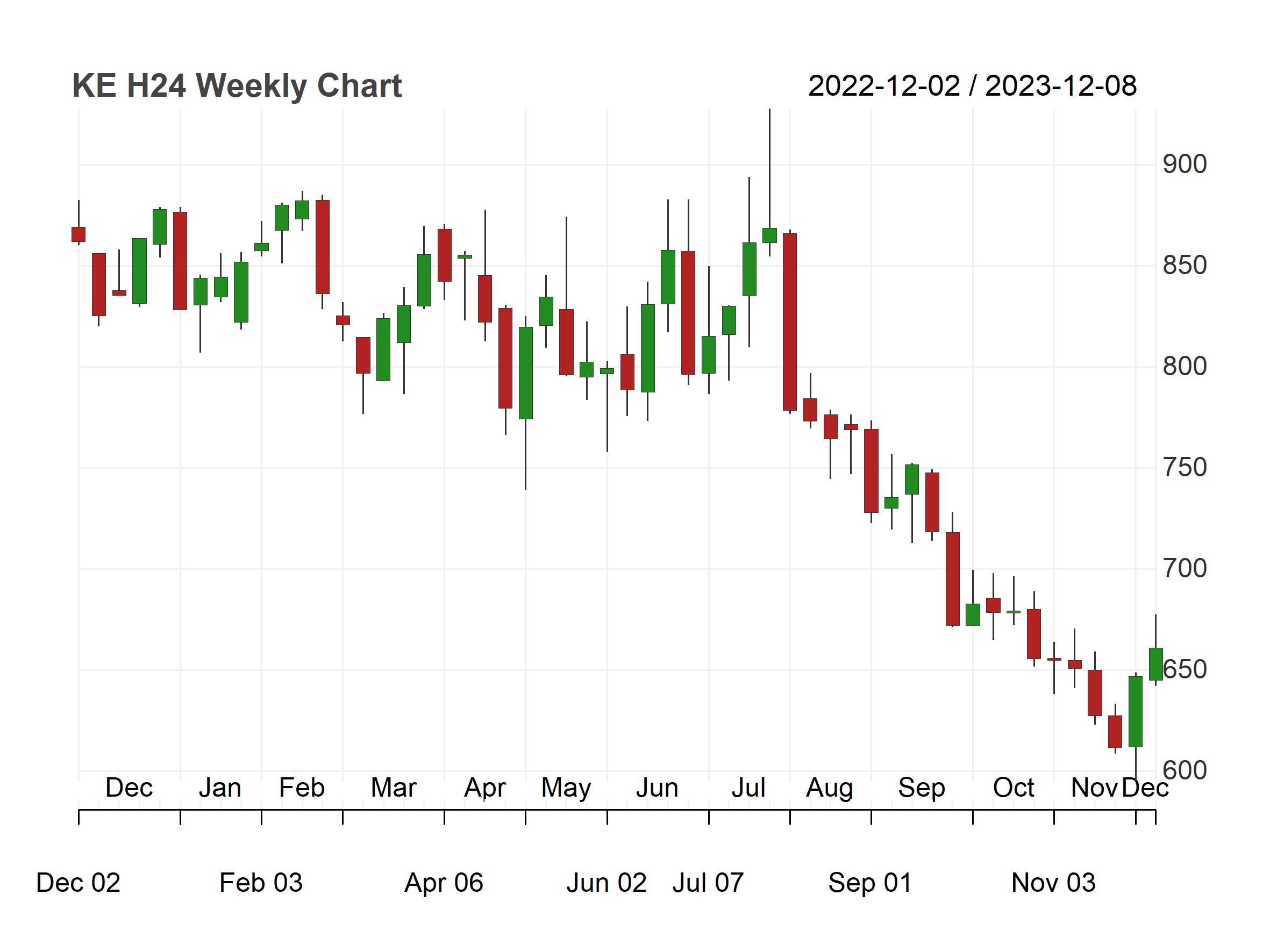This screenshot has height=952, width=1270.
Task: Click the 700 price axis label
Action: 1184,569
